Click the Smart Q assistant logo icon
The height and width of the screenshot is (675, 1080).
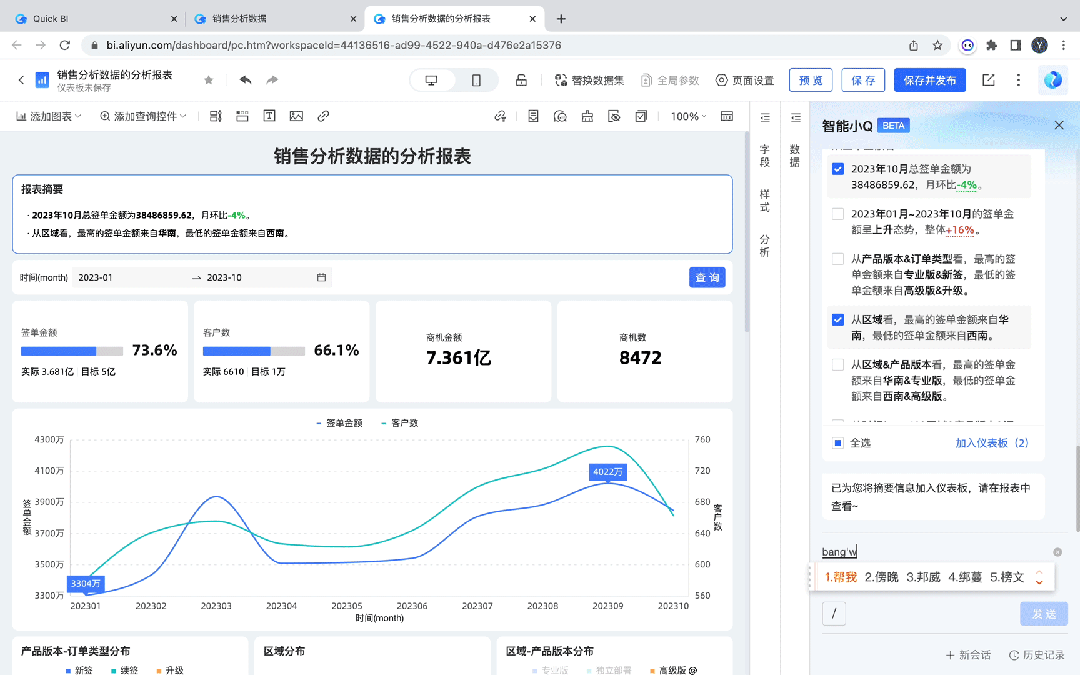pos(1053,80)
